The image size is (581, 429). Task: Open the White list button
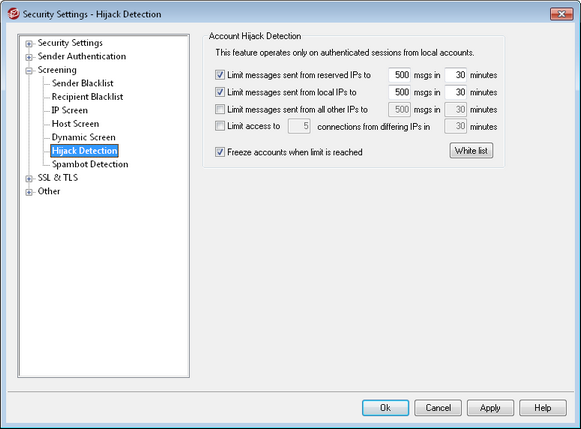pos(471,151)
